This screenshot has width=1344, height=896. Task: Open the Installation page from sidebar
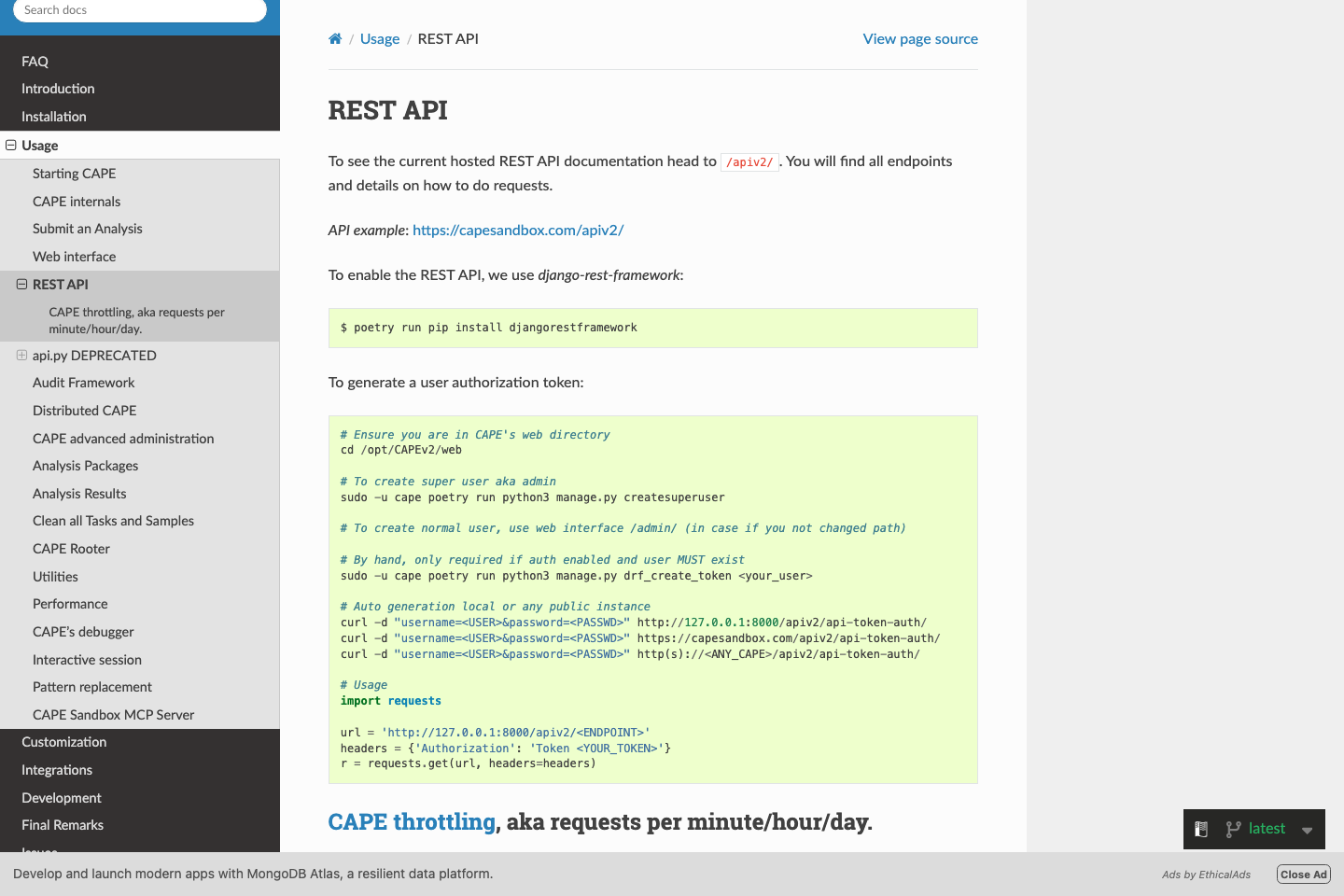tap(53, 116)
